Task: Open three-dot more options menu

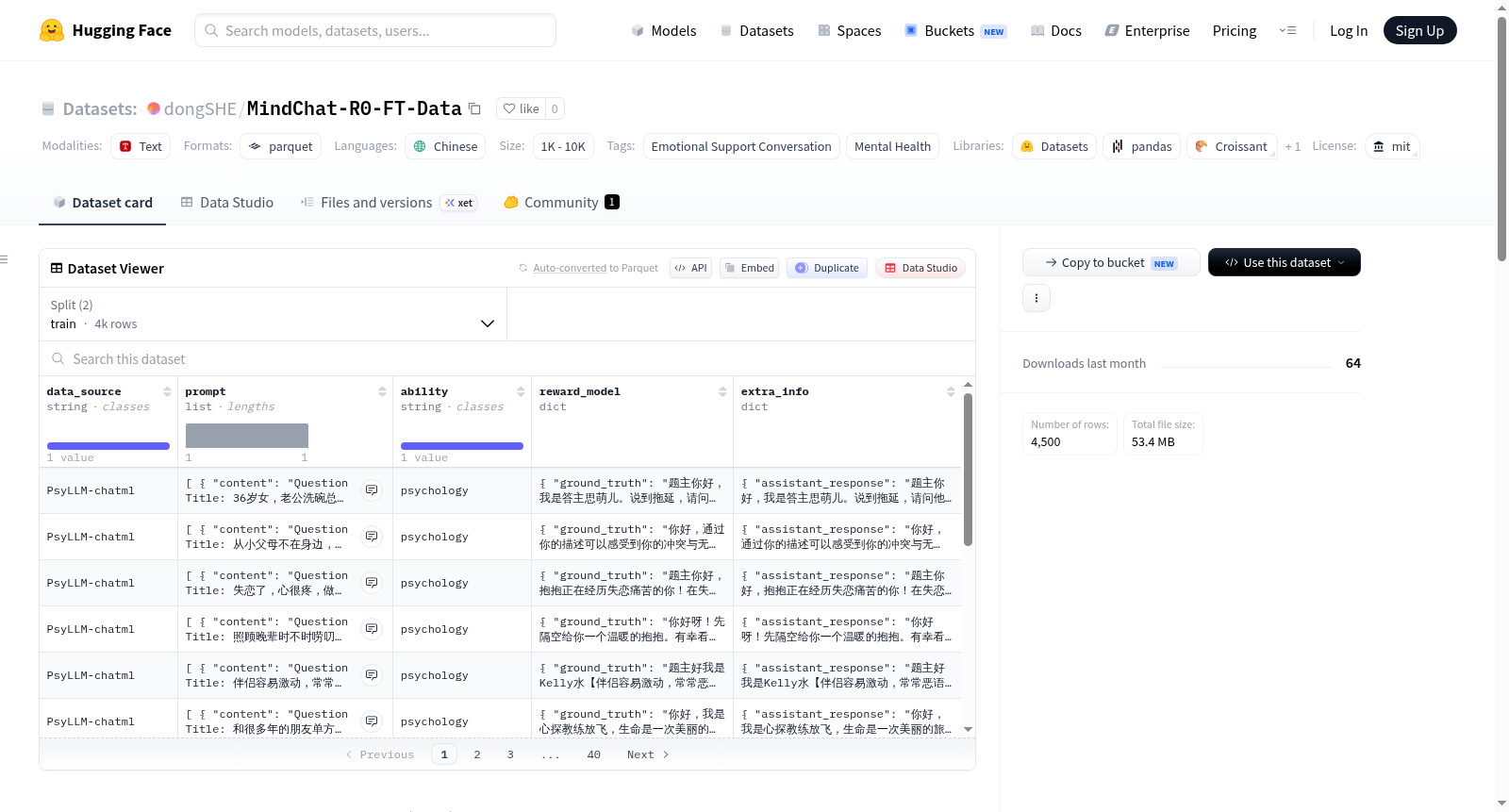Action: coord(1036,298)
